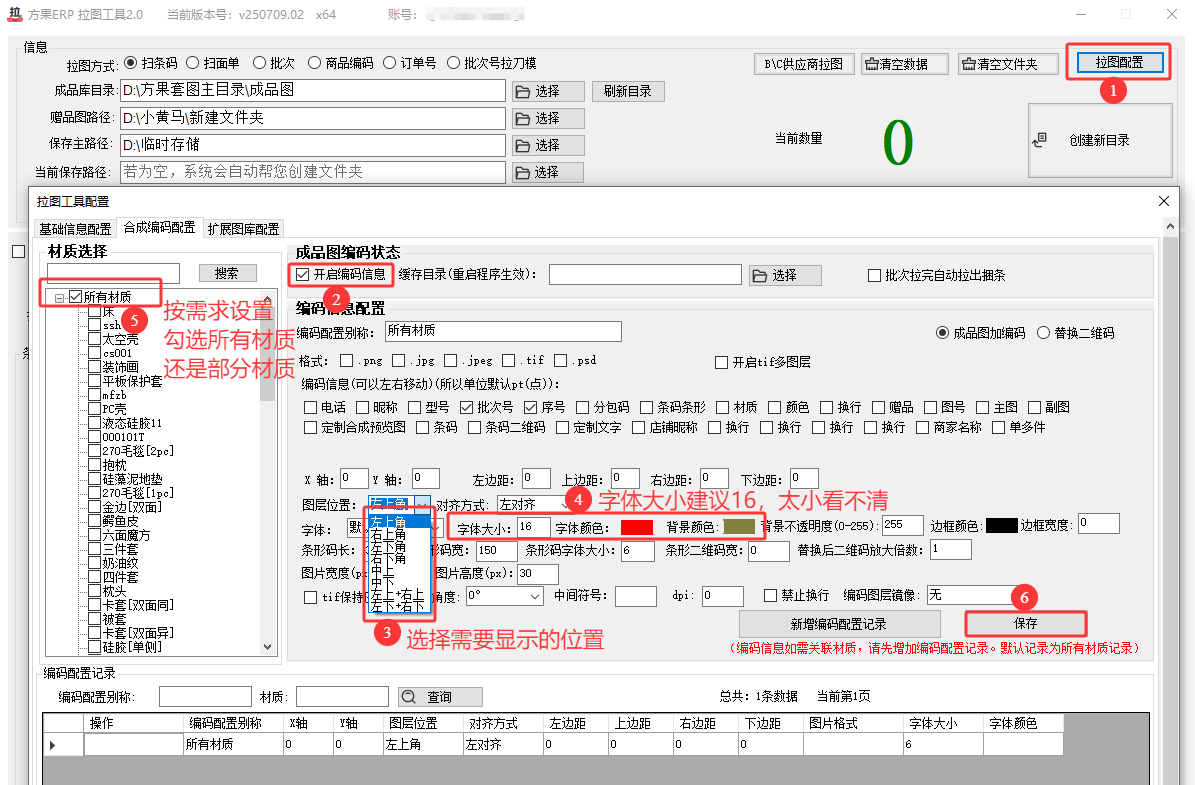
Task: Select 成品图加编码 radio
Action: (943, 333)
